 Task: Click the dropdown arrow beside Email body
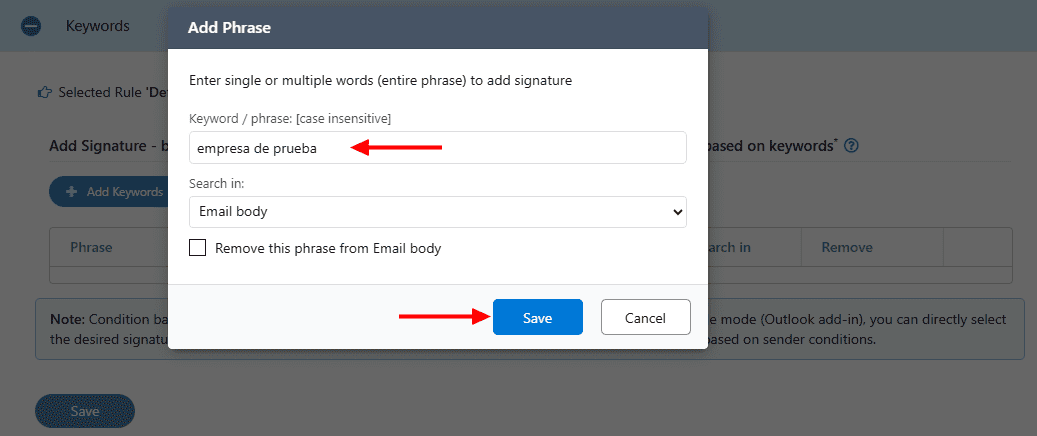[x=677, y=212]
